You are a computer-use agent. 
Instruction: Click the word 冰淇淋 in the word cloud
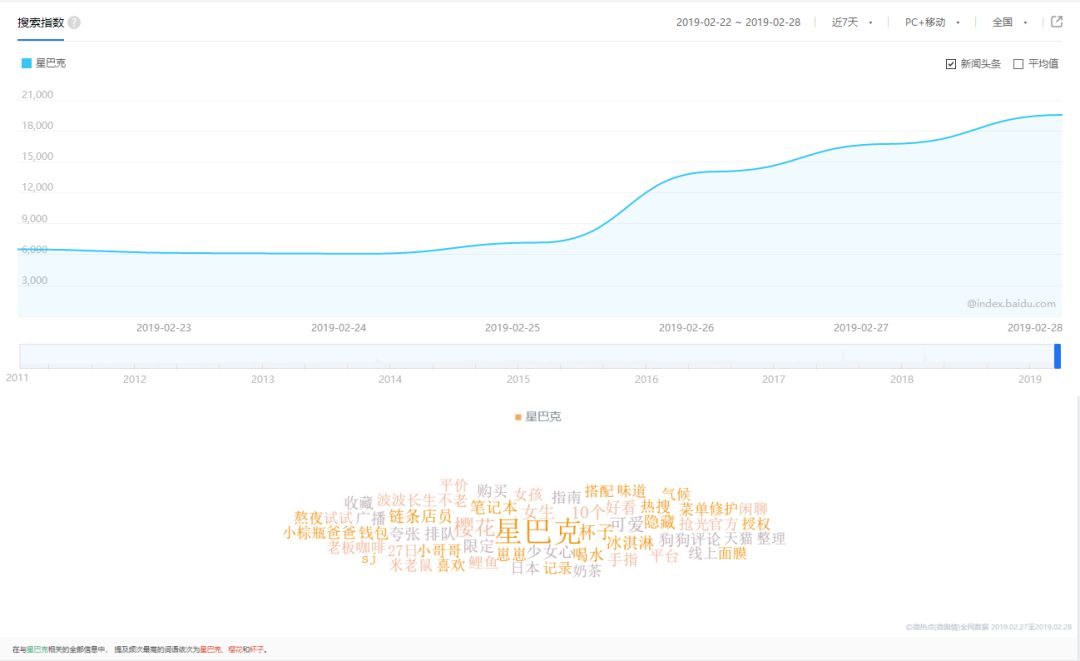630,543
